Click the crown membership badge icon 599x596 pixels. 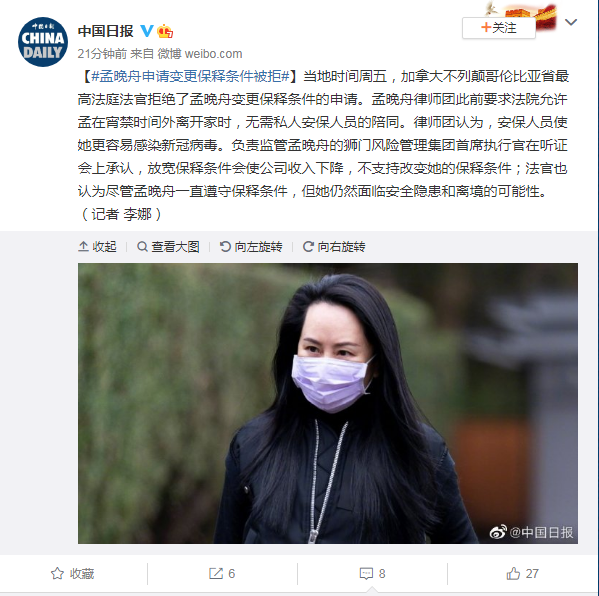tap(165, 31)
